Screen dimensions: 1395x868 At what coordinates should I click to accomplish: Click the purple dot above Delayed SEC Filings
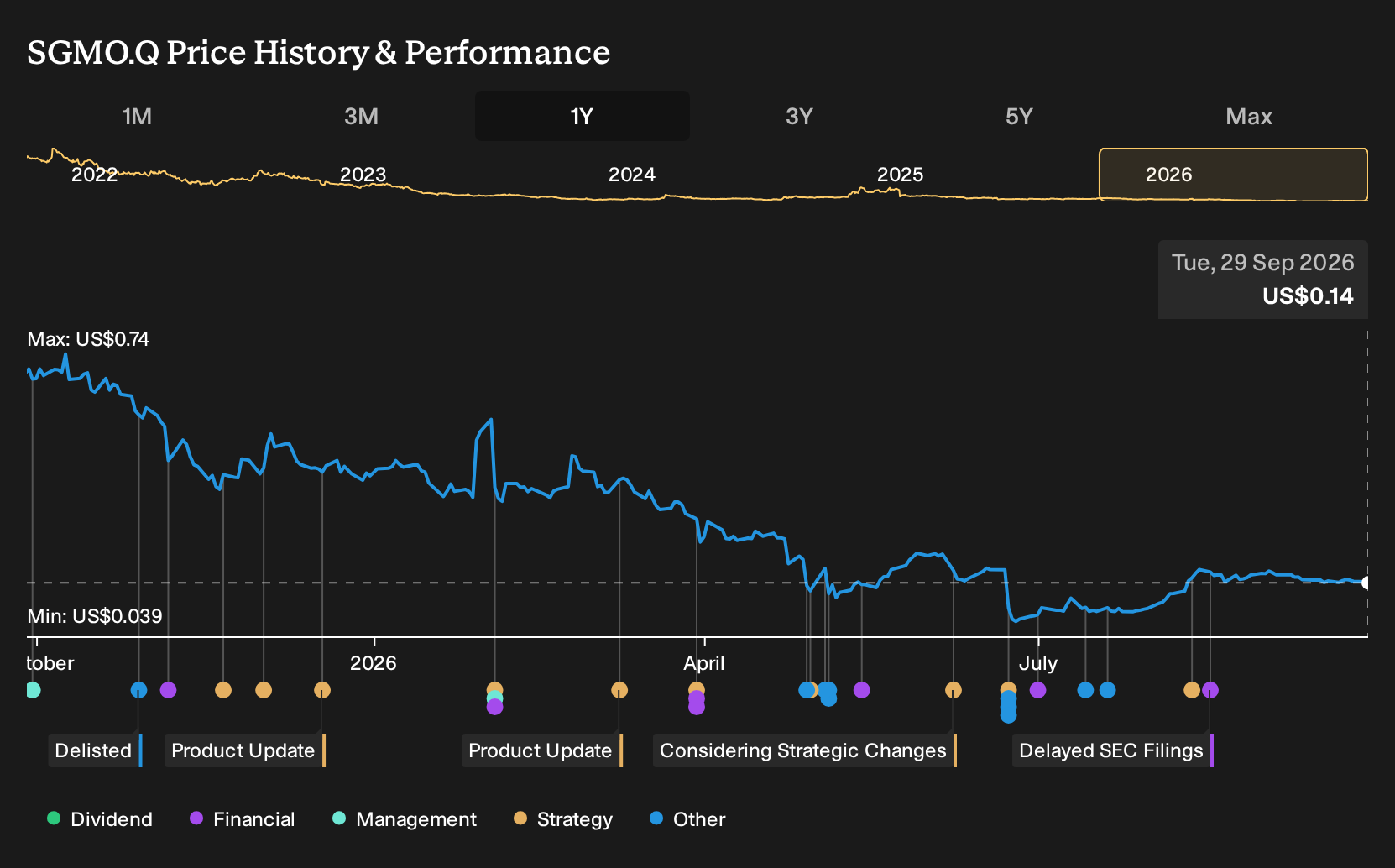click(1210, 690)
